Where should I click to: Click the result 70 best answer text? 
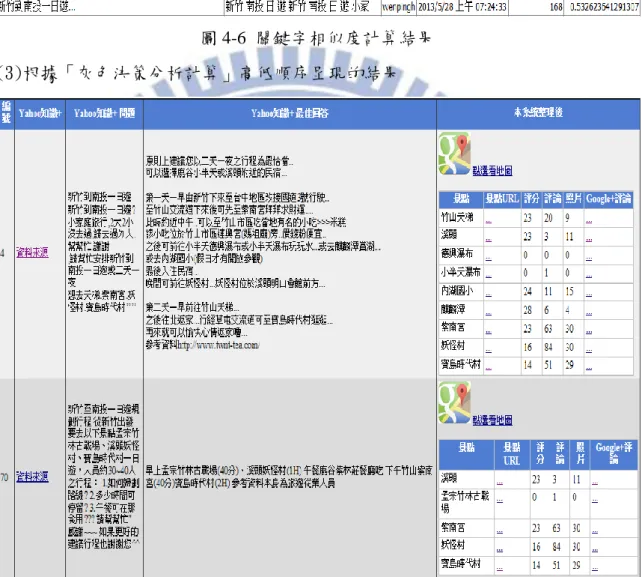(289, 477)
